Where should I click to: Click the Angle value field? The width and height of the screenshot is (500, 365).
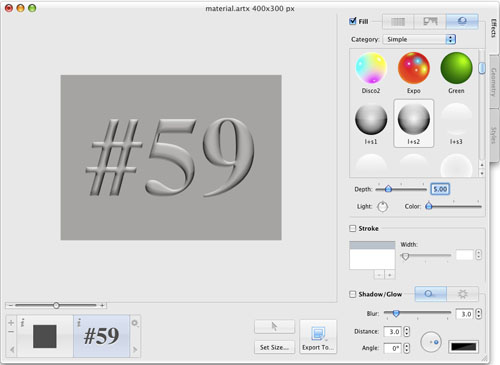[393, 348]
